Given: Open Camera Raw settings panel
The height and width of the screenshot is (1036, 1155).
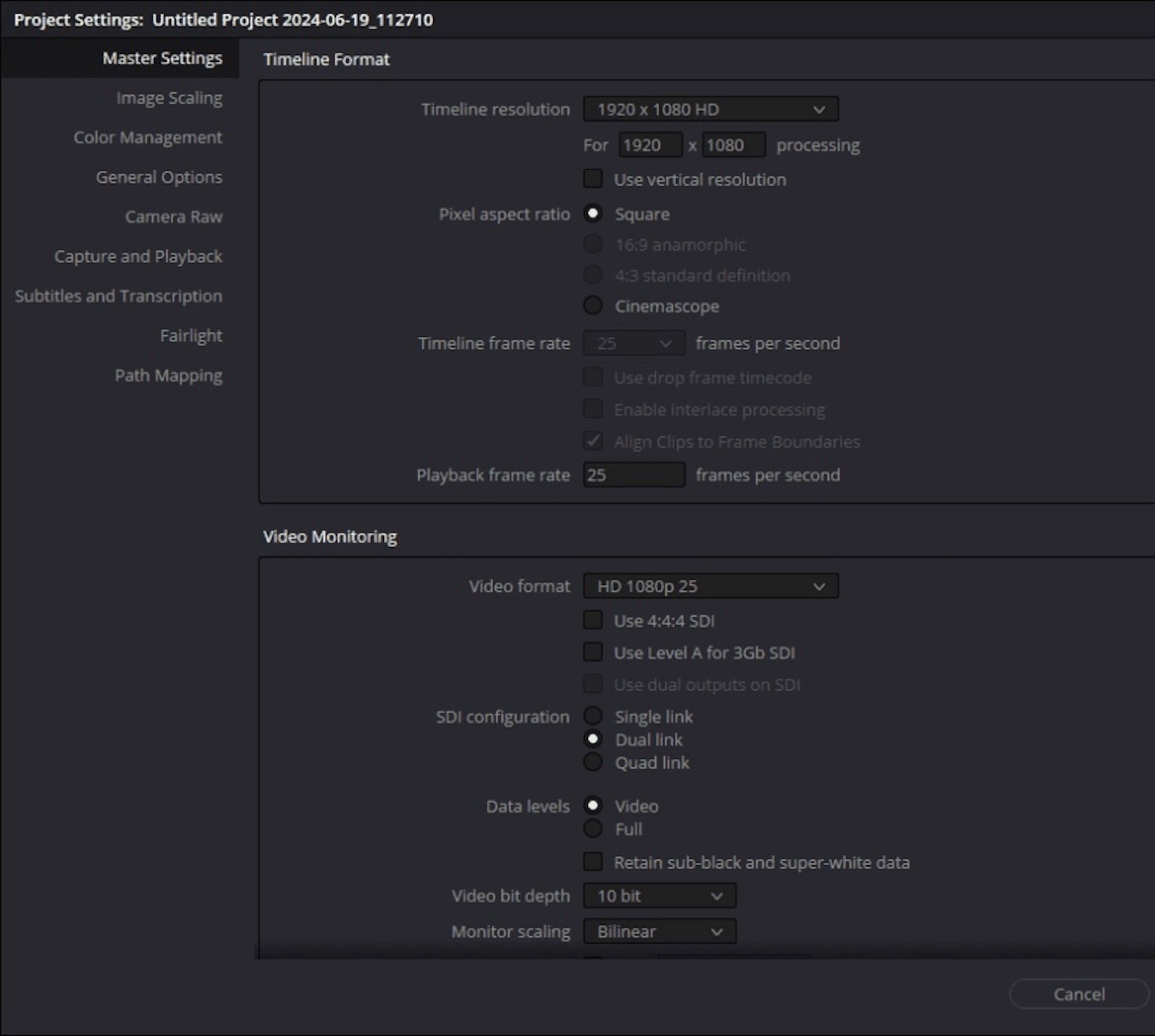Looking at the screenshot, I should point(175,217).
